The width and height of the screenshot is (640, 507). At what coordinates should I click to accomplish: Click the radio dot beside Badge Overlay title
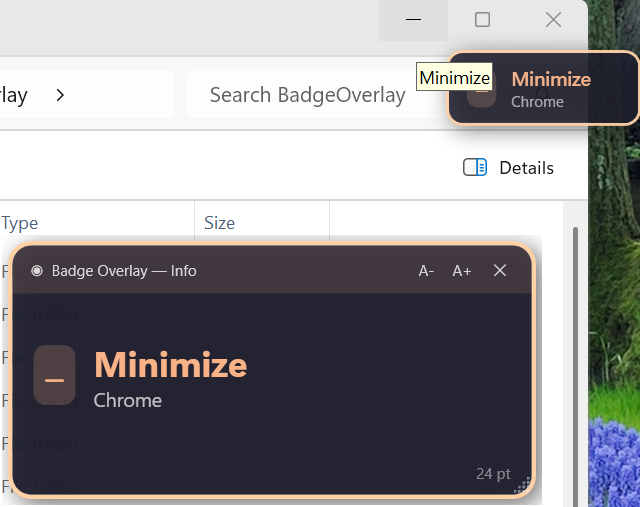(x=37, y=271)
